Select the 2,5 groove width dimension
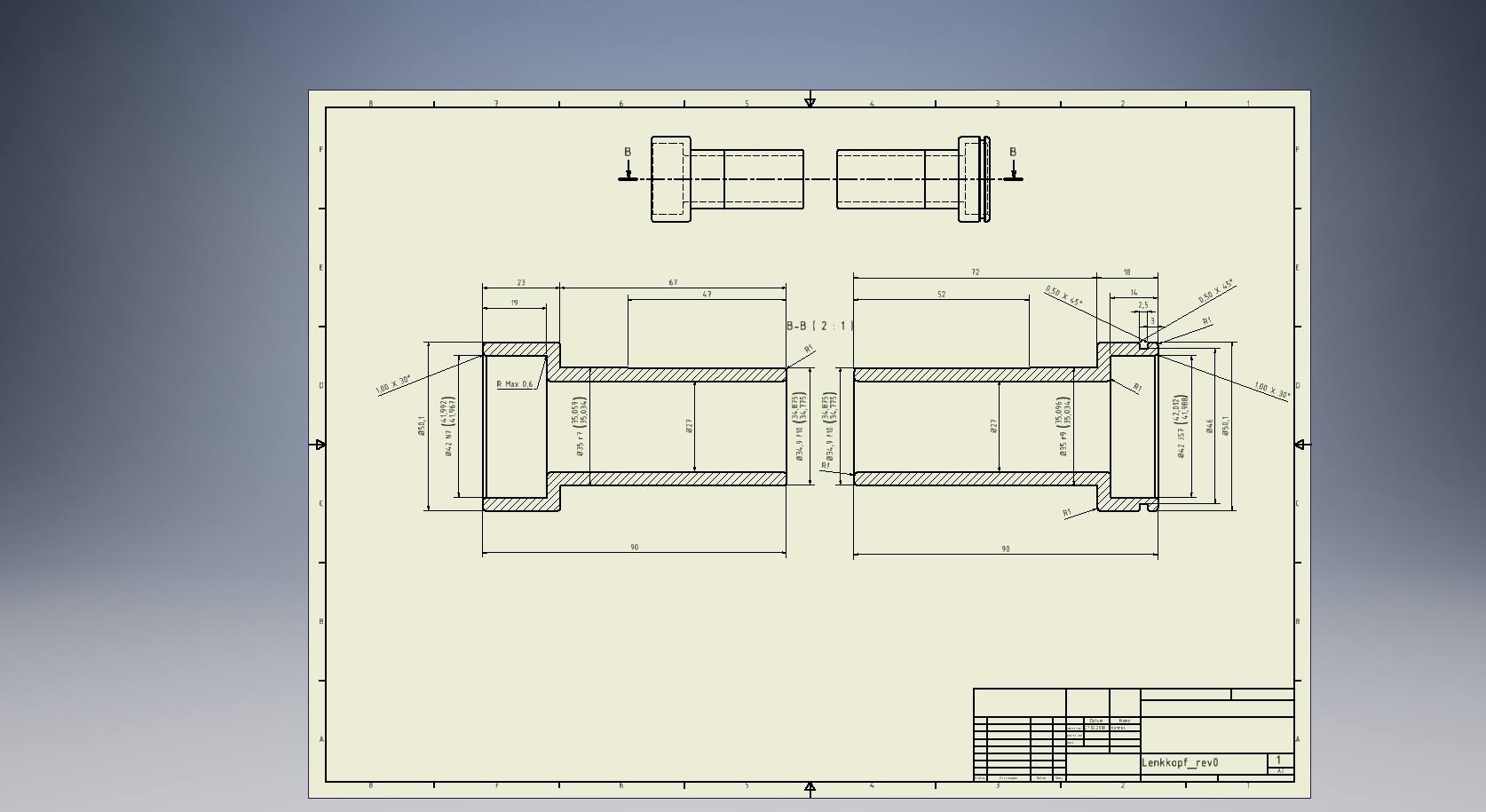This screenshot has width=1486, height=812. click(x=1143, y=305)
